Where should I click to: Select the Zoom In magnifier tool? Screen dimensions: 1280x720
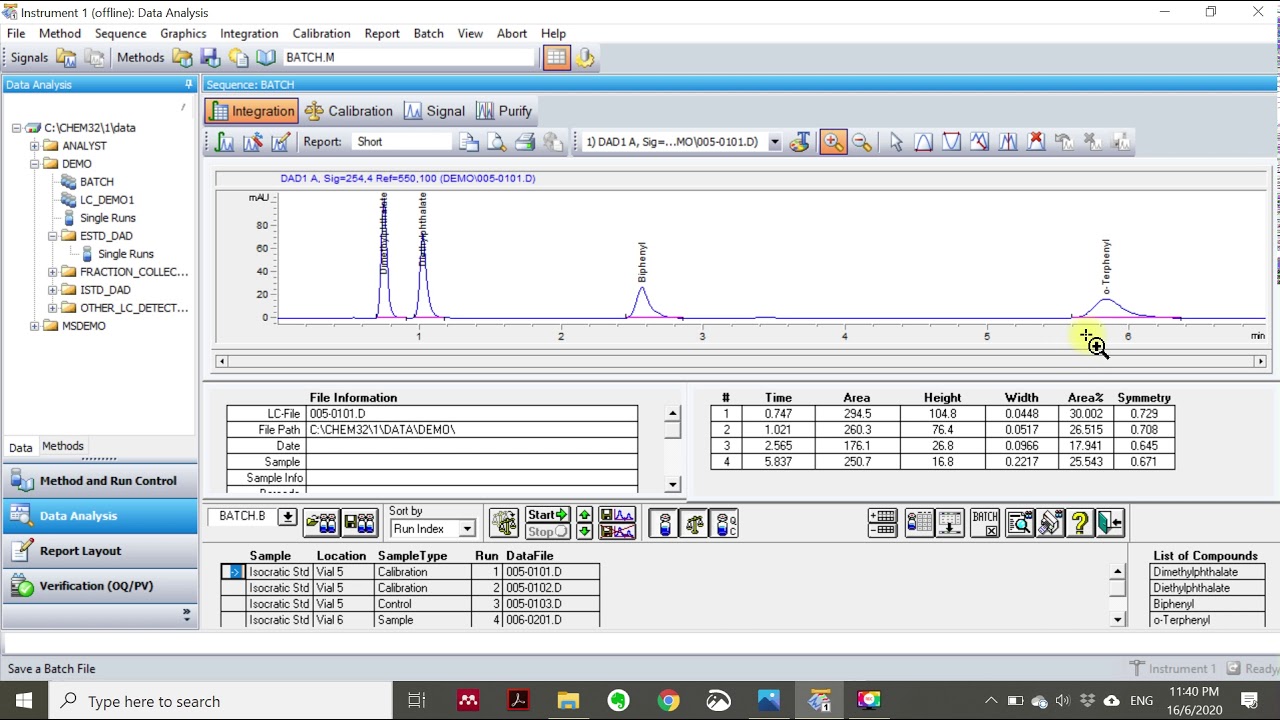tap(833, 142)
